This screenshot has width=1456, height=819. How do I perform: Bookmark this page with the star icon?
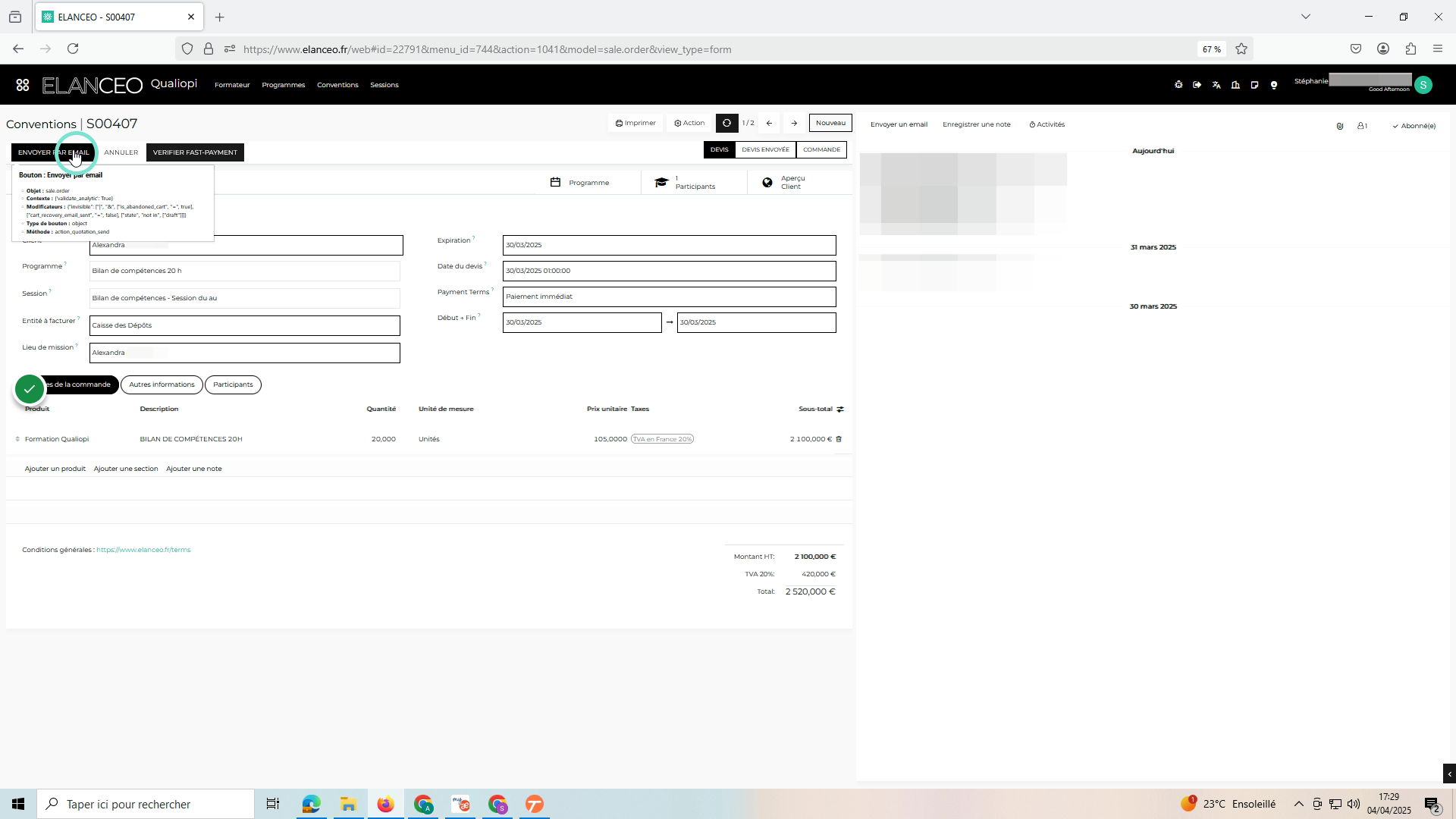tap(1241, 49)
